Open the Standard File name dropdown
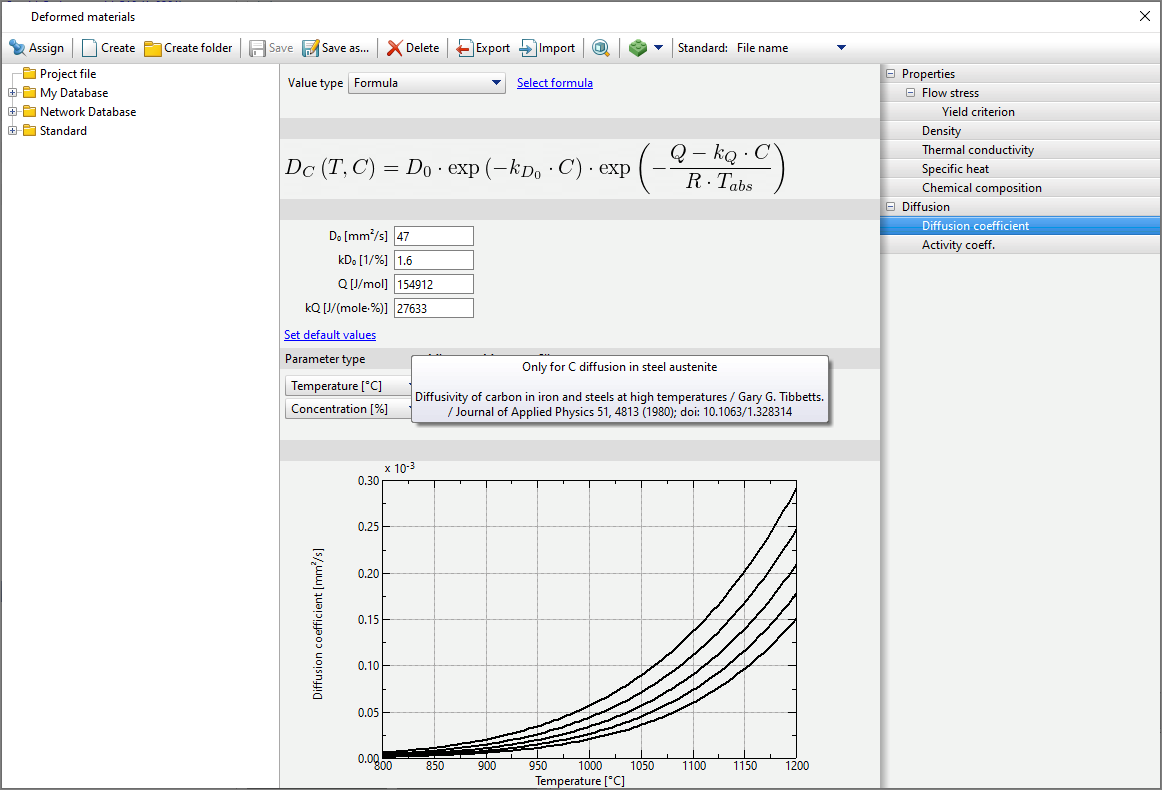 (x=840, y=48)
